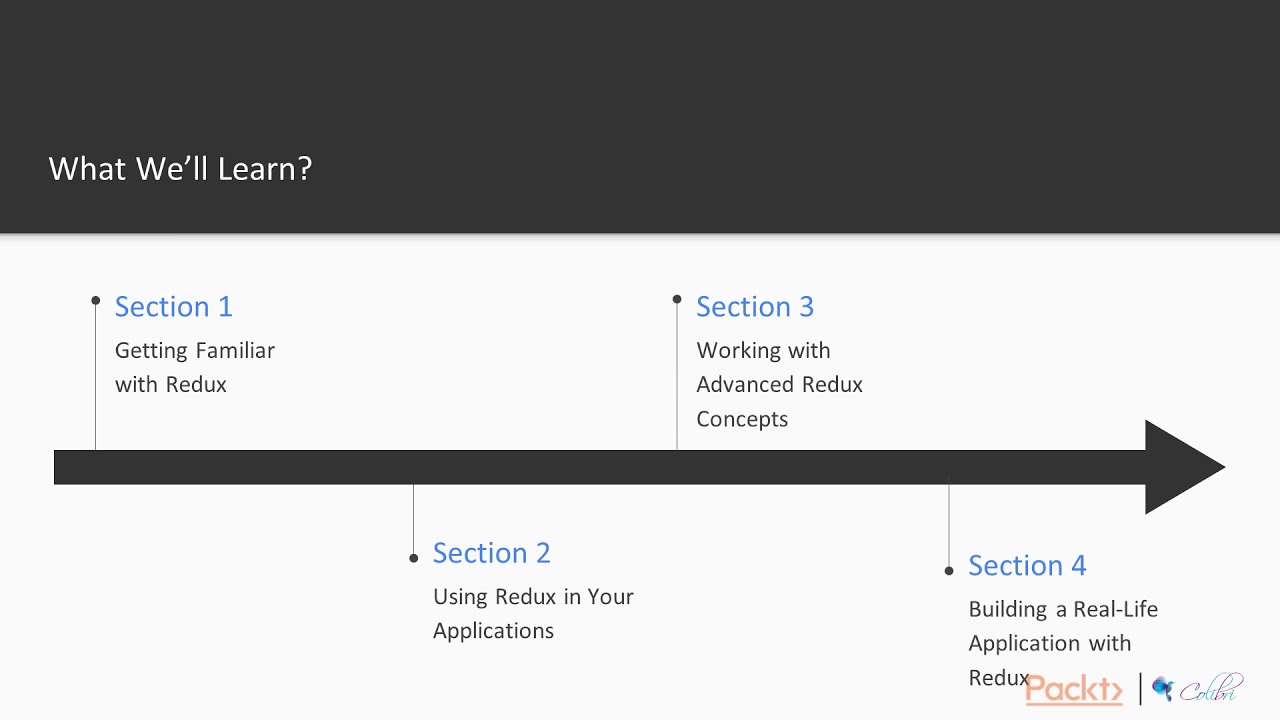Click the 'Getting Familiar with Redux' text

(x=195, y=367)
